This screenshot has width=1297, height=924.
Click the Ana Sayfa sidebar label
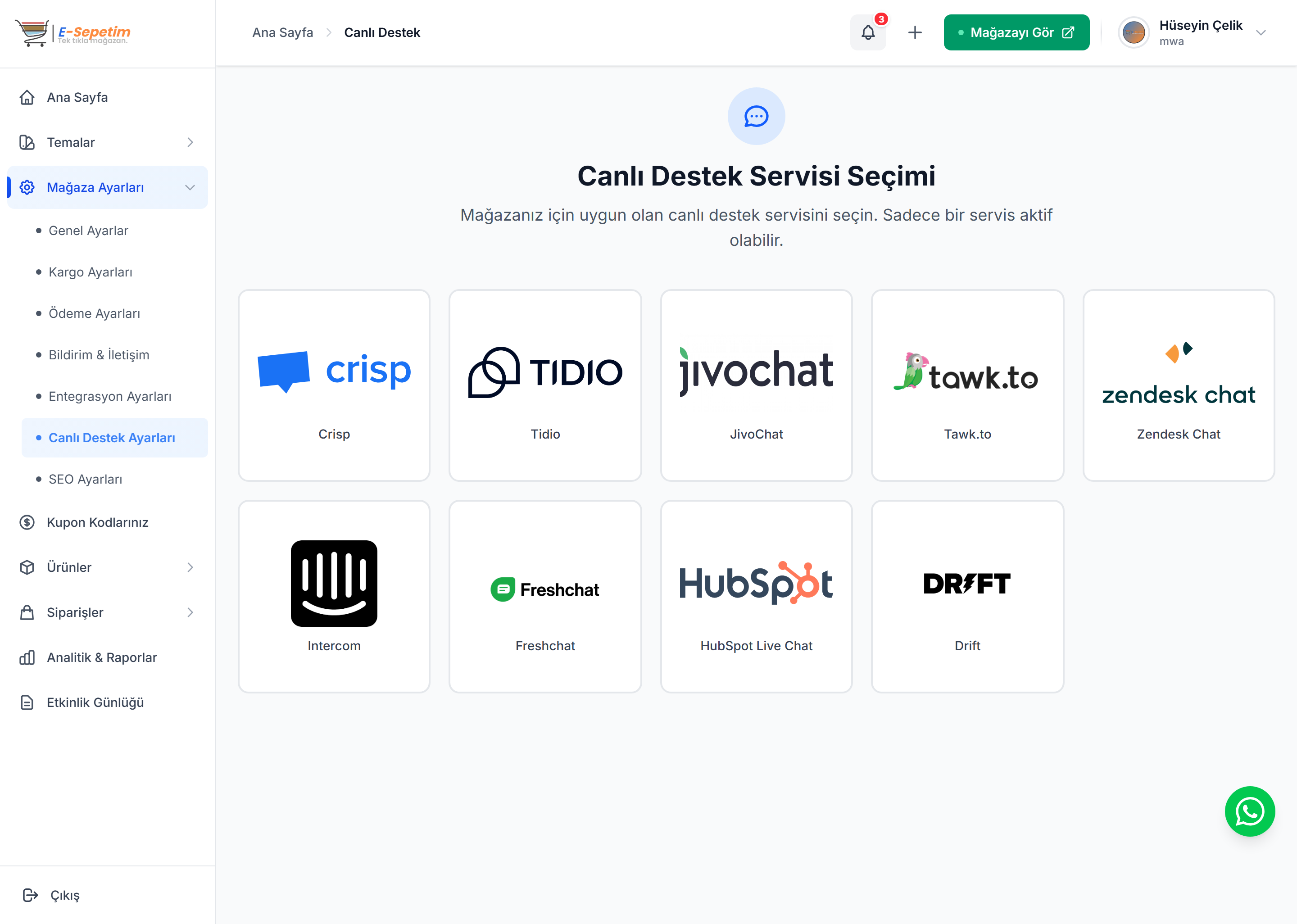[x=77, y=97]
